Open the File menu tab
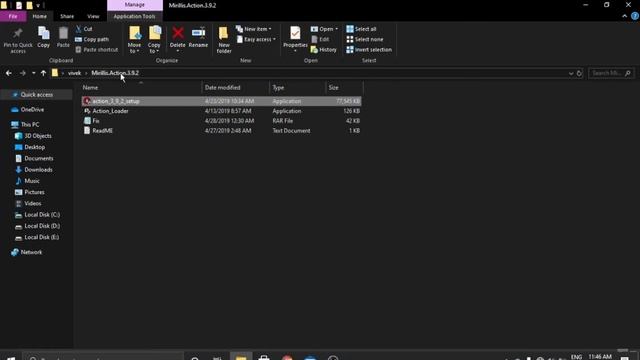This screenshot has height=360, width=640. (x=13, y=16)
